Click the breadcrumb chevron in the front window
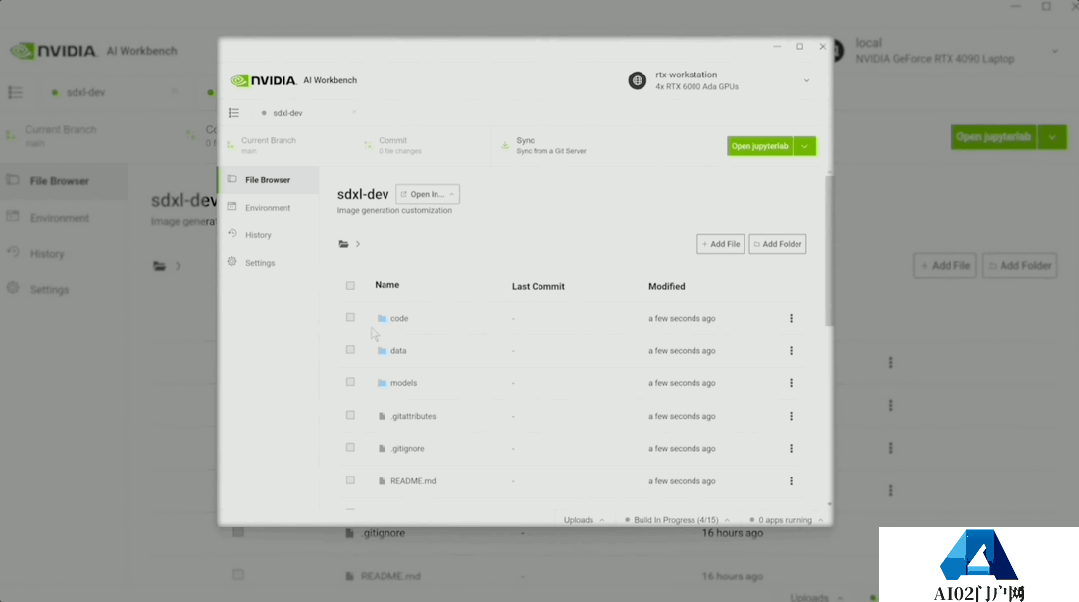Viewport: 1079px width, 602px height. point(358,244)
